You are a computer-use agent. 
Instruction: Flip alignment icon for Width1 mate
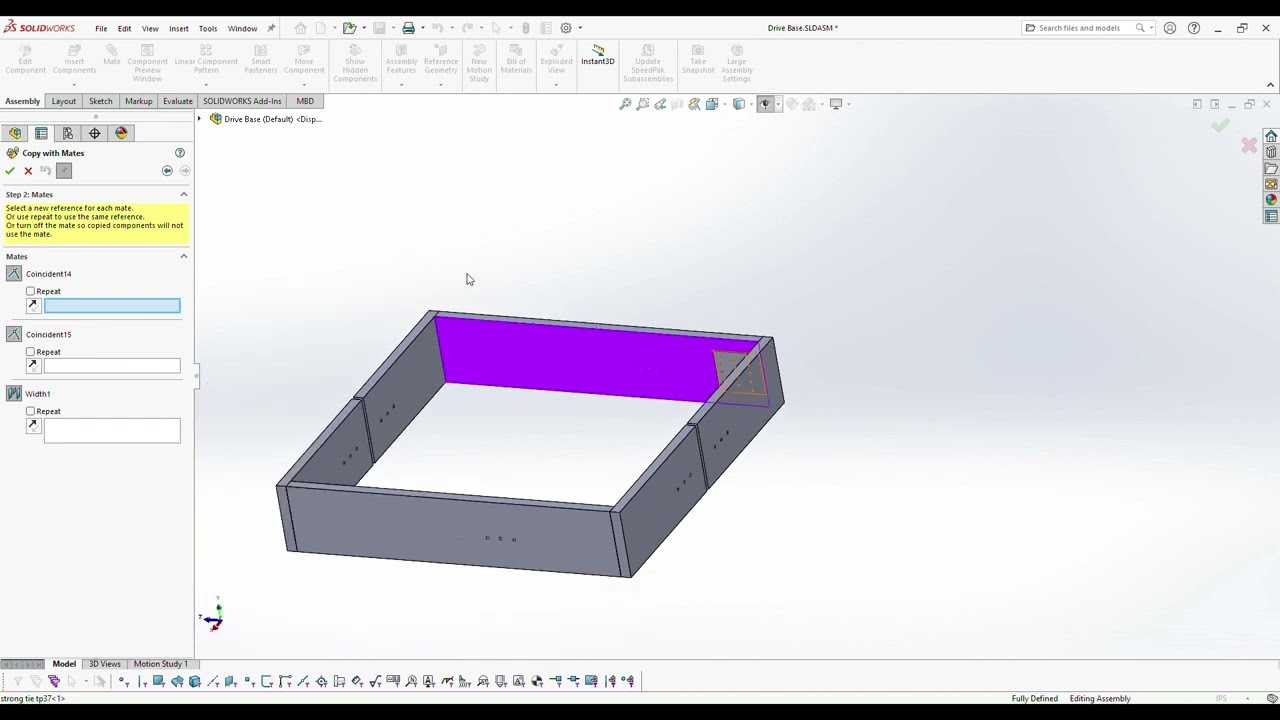click(33, 425)
